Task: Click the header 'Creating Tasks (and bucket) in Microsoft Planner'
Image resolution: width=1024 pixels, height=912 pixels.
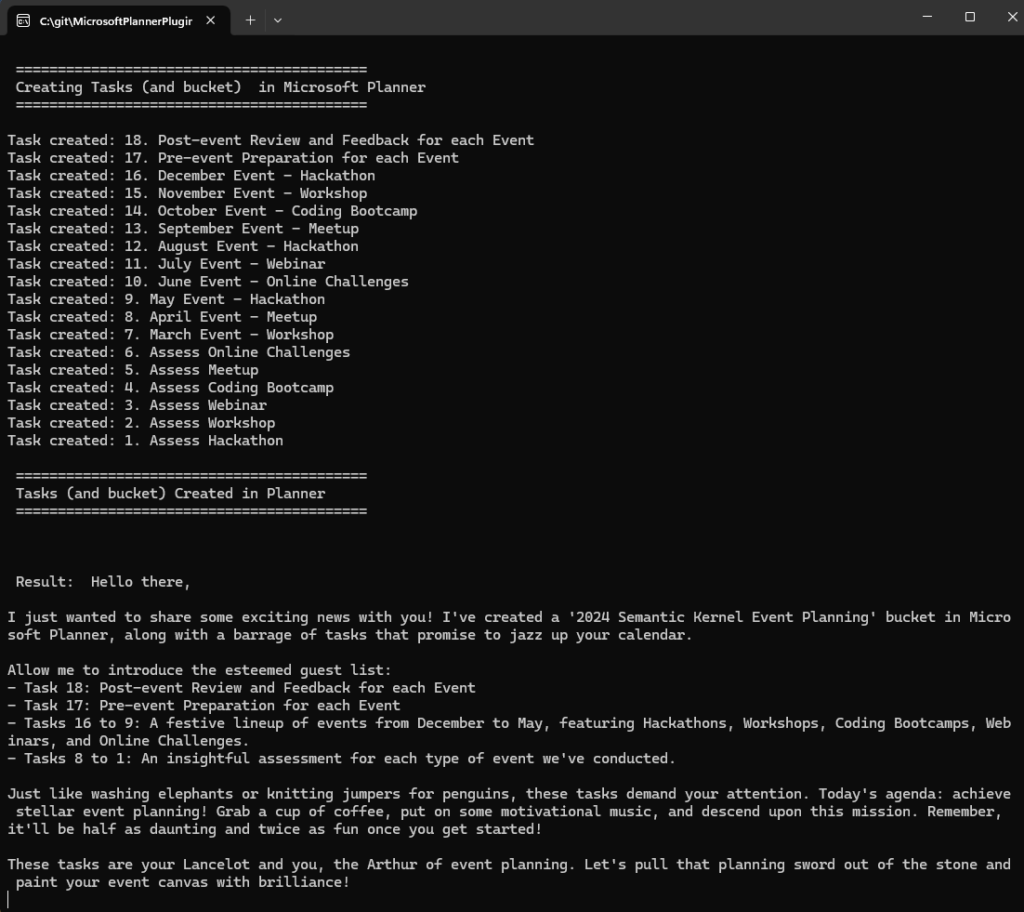Action: coord(218,87)
